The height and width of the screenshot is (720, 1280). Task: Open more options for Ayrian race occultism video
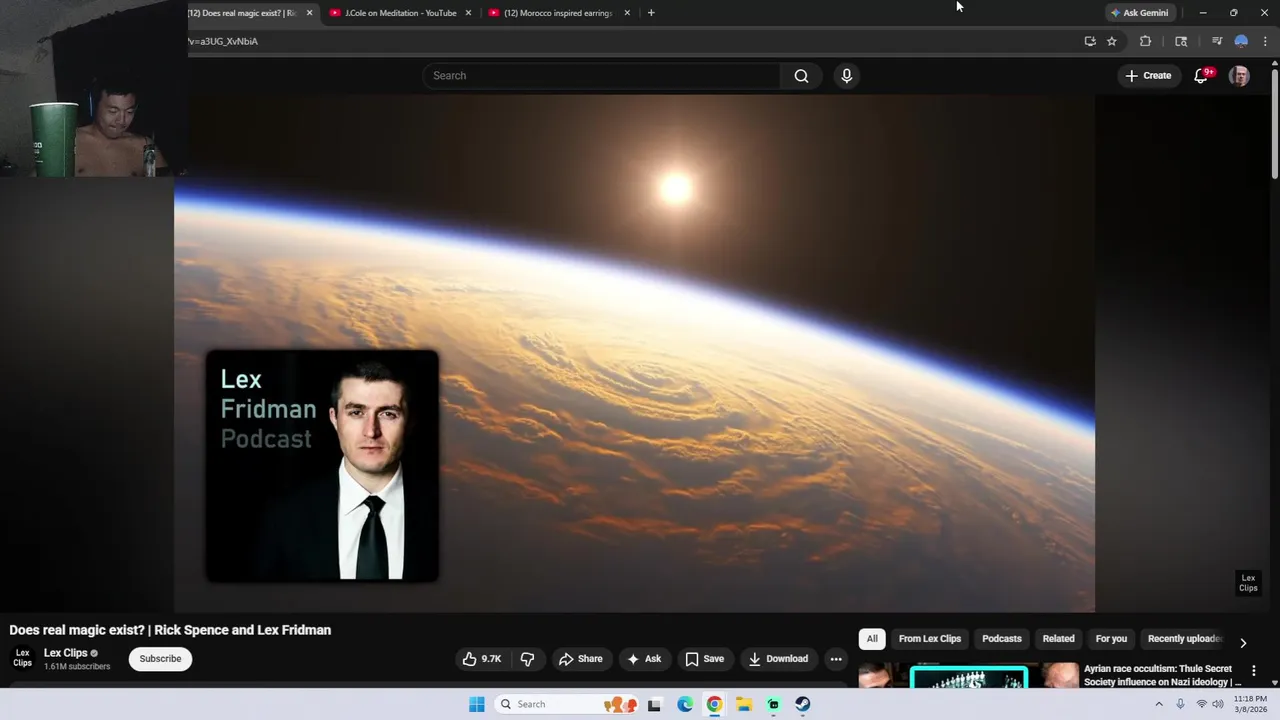[1253, 671]
